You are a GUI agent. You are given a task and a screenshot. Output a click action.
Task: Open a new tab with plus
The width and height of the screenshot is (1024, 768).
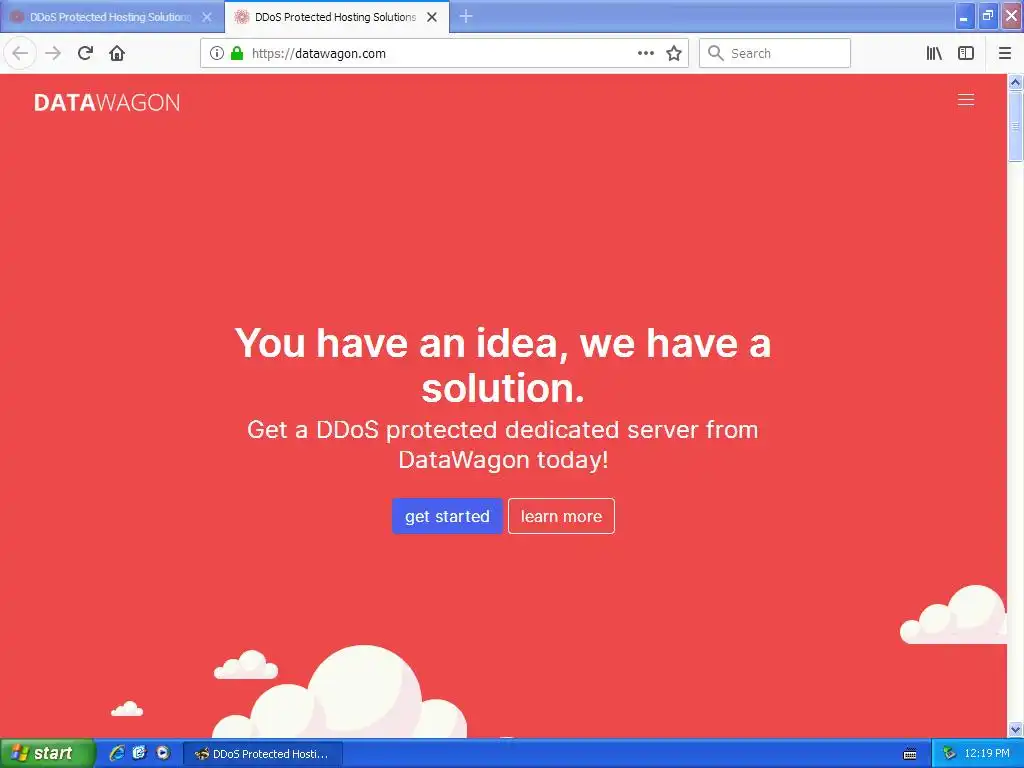tap(466, 16)
